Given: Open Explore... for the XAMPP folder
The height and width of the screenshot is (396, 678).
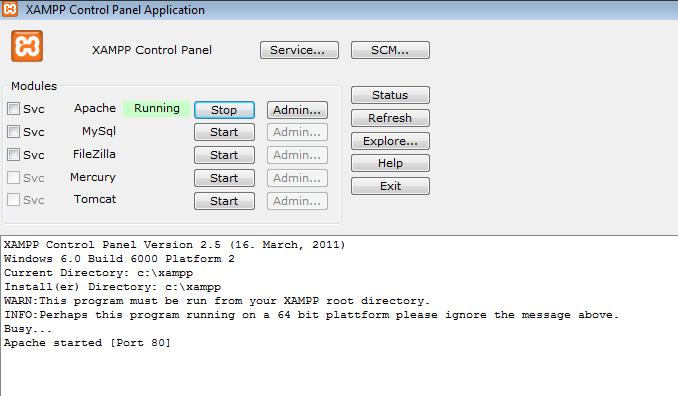Looking at the screenshot, I should coord(390,141).
